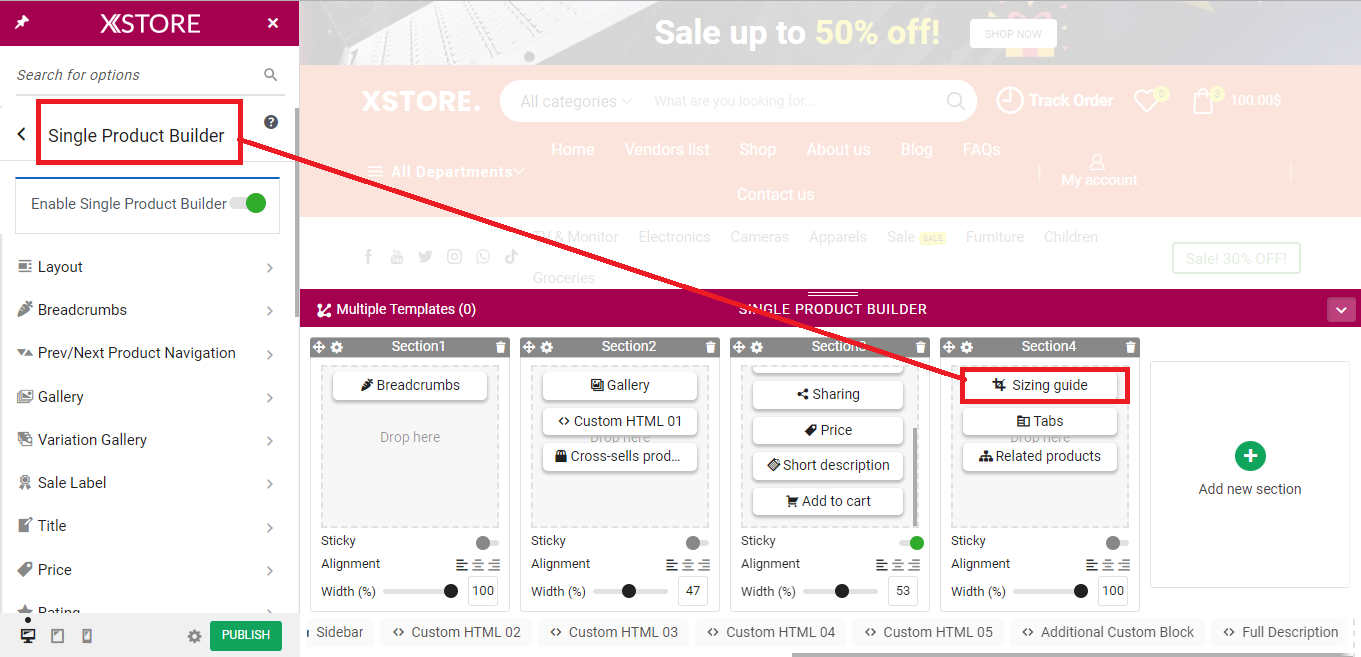Select Custom HTML 01 element

(x=620, y=421)
